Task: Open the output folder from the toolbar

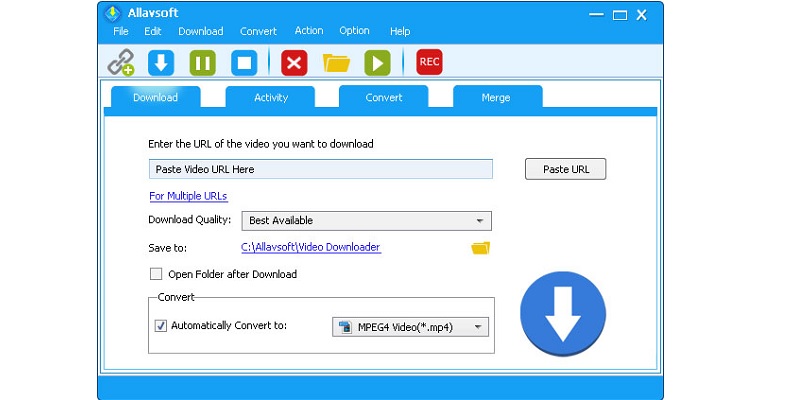Action: (x=336, y=63)
